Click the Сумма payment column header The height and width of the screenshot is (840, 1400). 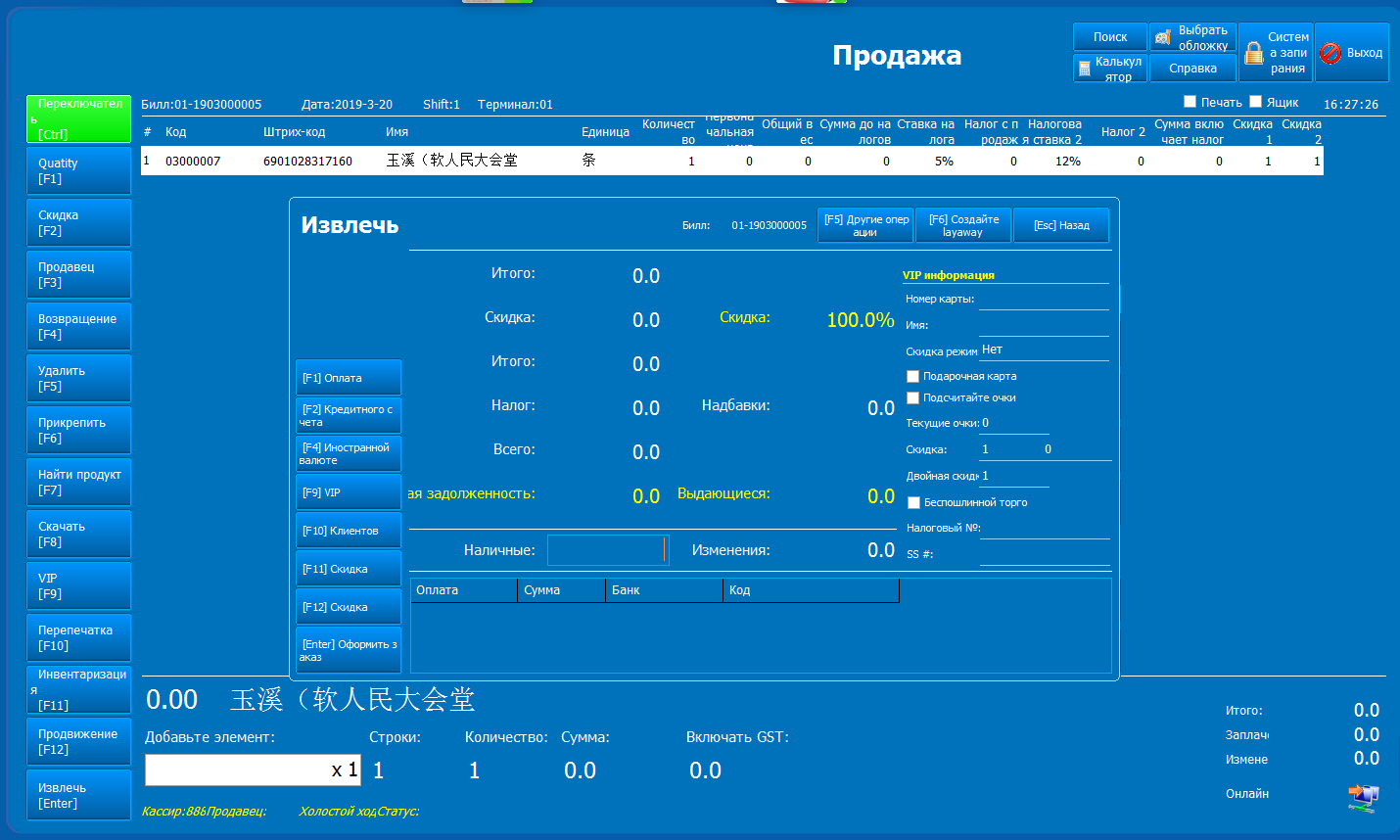point(561,590)
